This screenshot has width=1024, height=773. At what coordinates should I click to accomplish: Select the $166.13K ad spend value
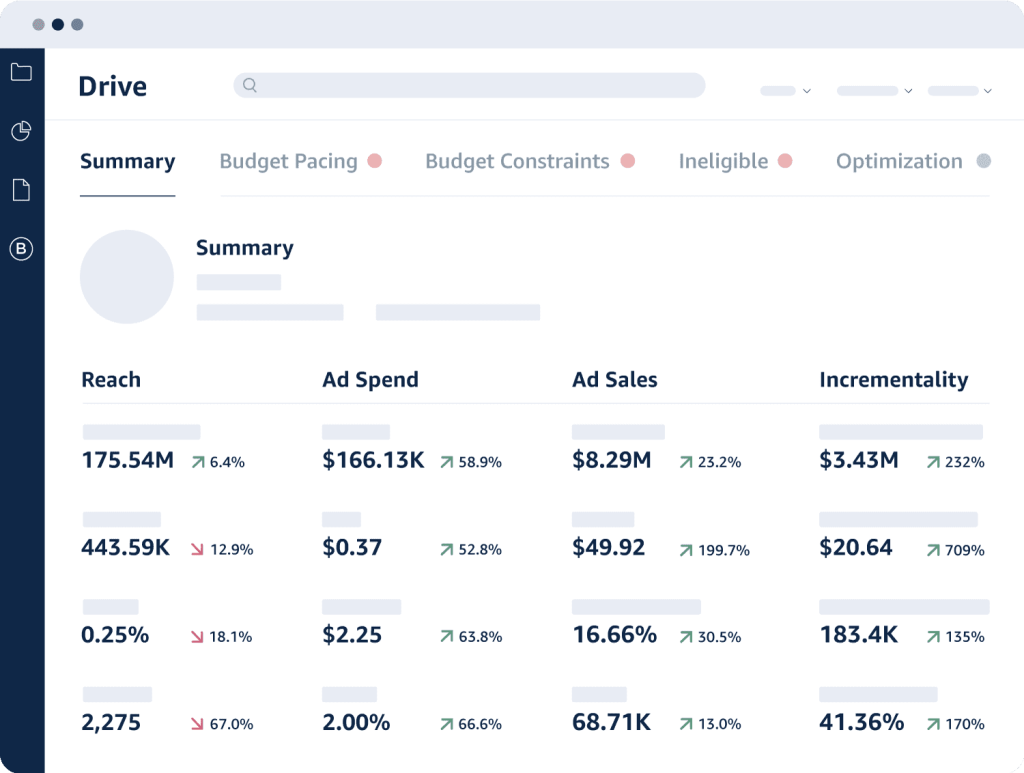click(x=373, y=460)
